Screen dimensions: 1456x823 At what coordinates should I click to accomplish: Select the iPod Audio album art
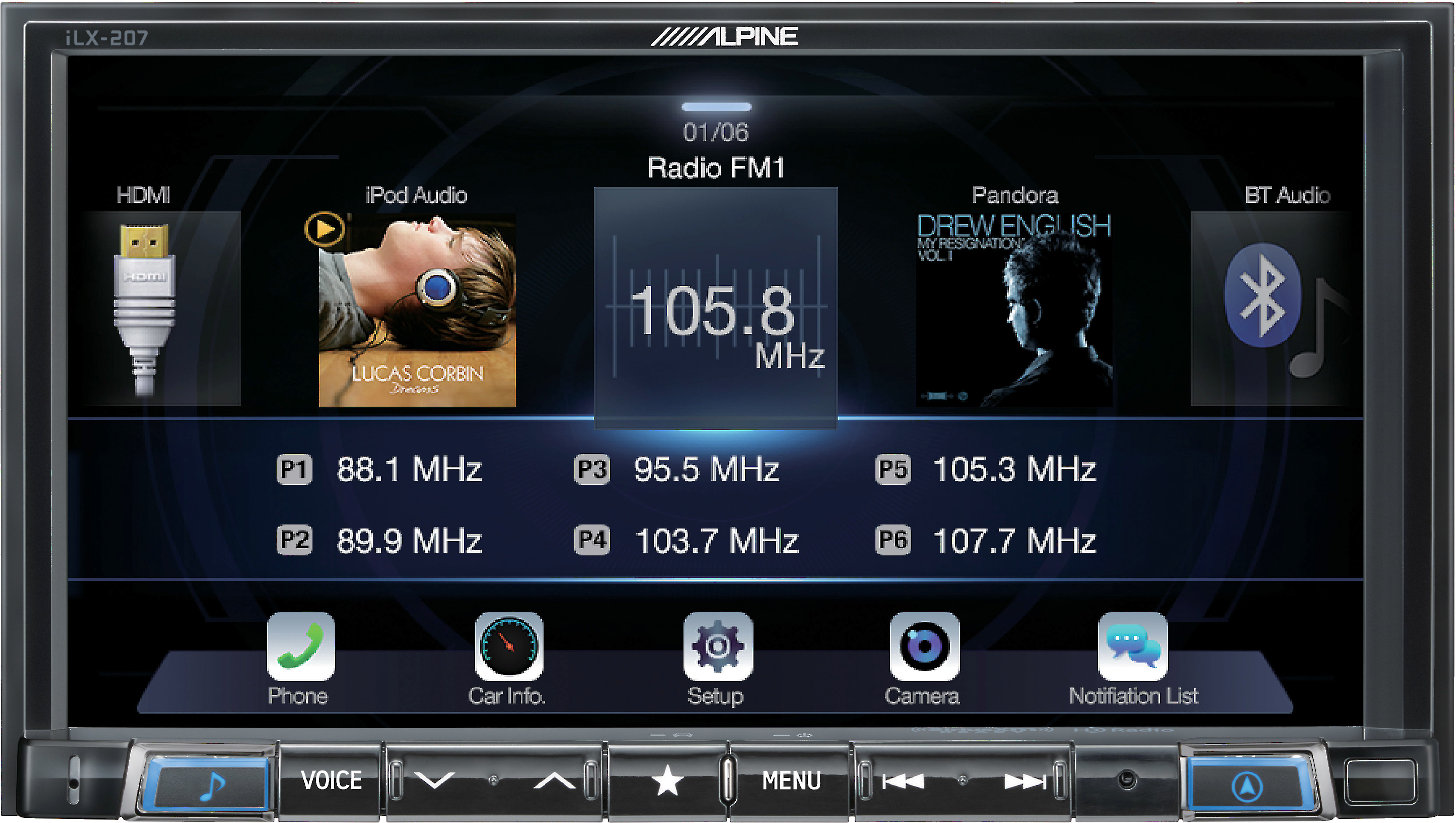coord(417,310)
